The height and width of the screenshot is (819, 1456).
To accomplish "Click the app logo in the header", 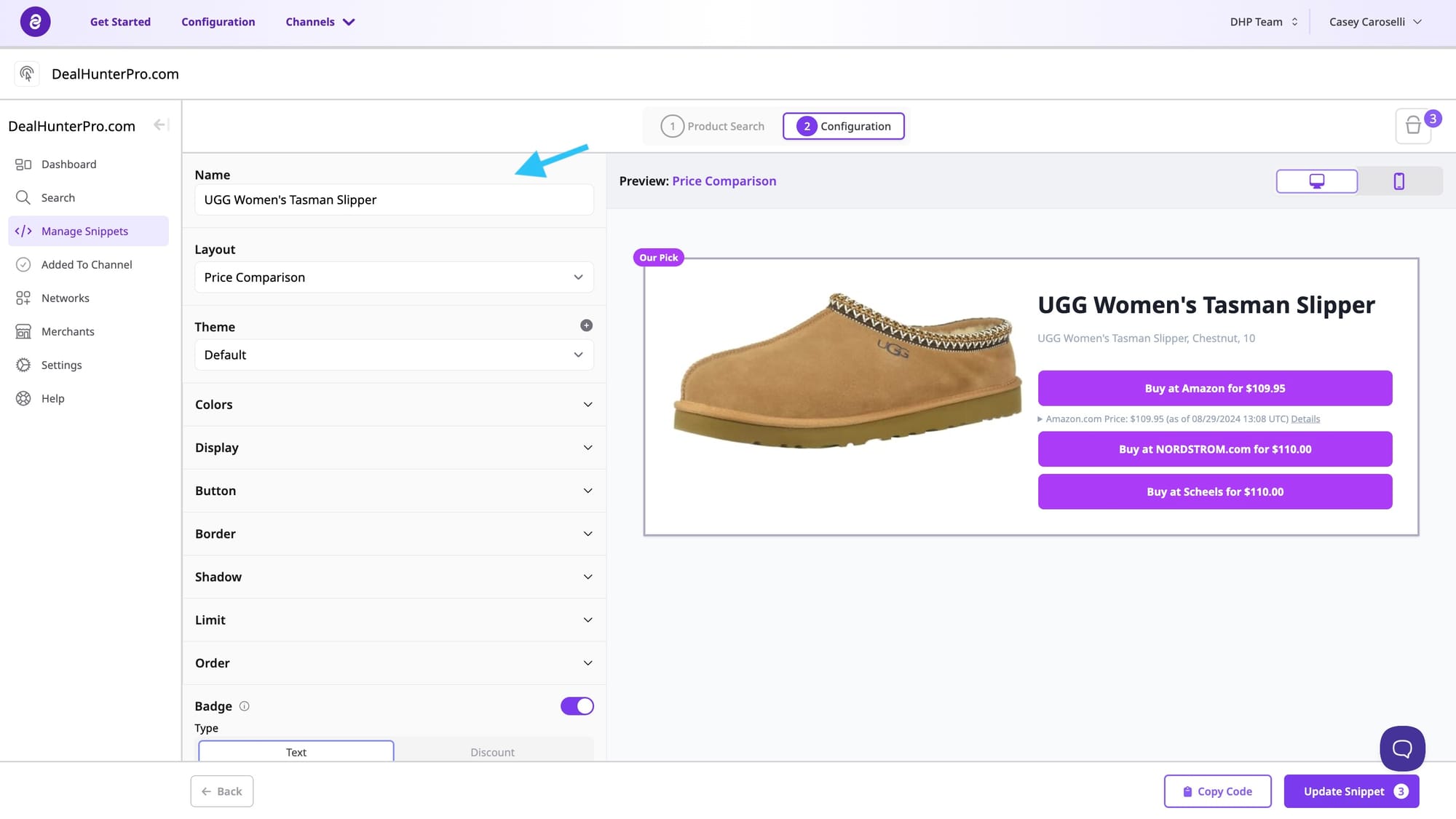I will tap(35, 22).
